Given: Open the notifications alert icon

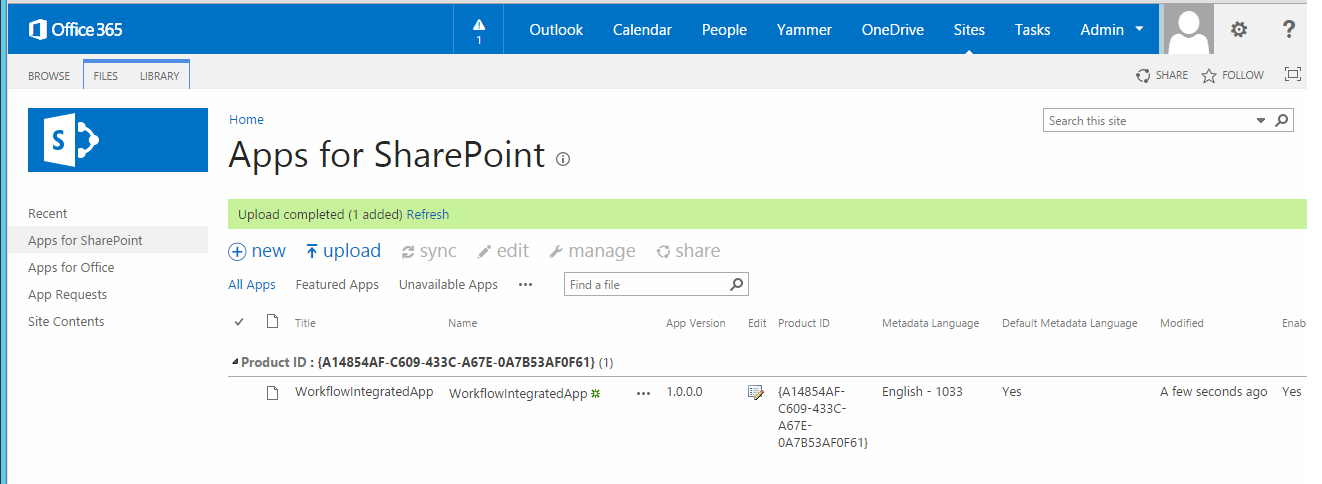Looking at the screenshot, I should coord(478,30).
